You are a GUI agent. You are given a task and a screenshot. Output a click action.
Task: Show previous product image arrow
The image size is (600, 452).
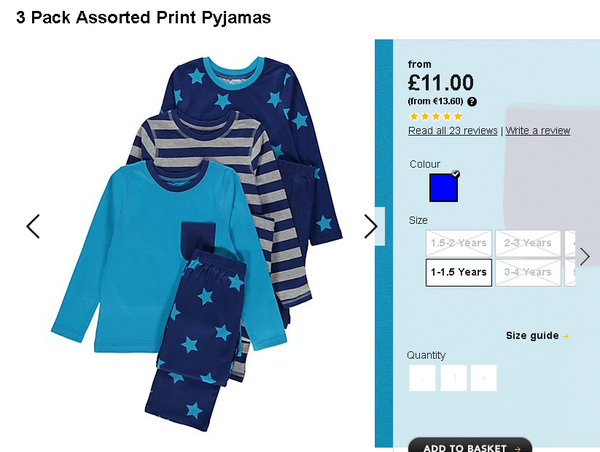coord(33,226)
